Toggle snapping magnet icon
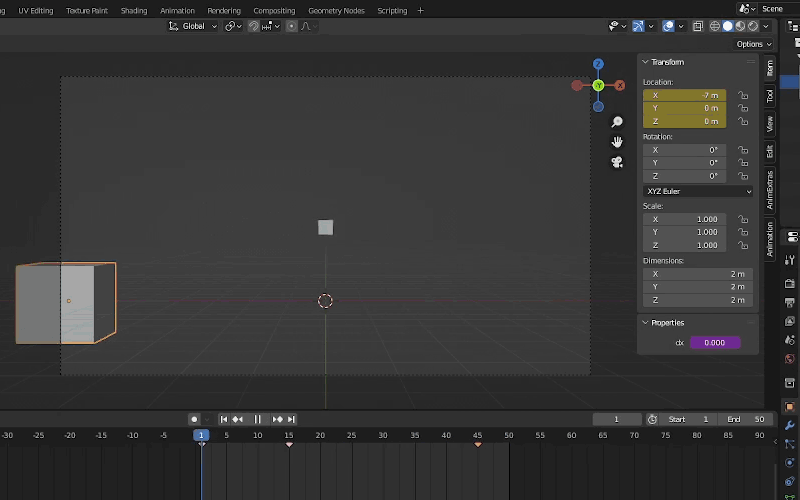Screen dimensions: 800x500 (x=253, y=26)
